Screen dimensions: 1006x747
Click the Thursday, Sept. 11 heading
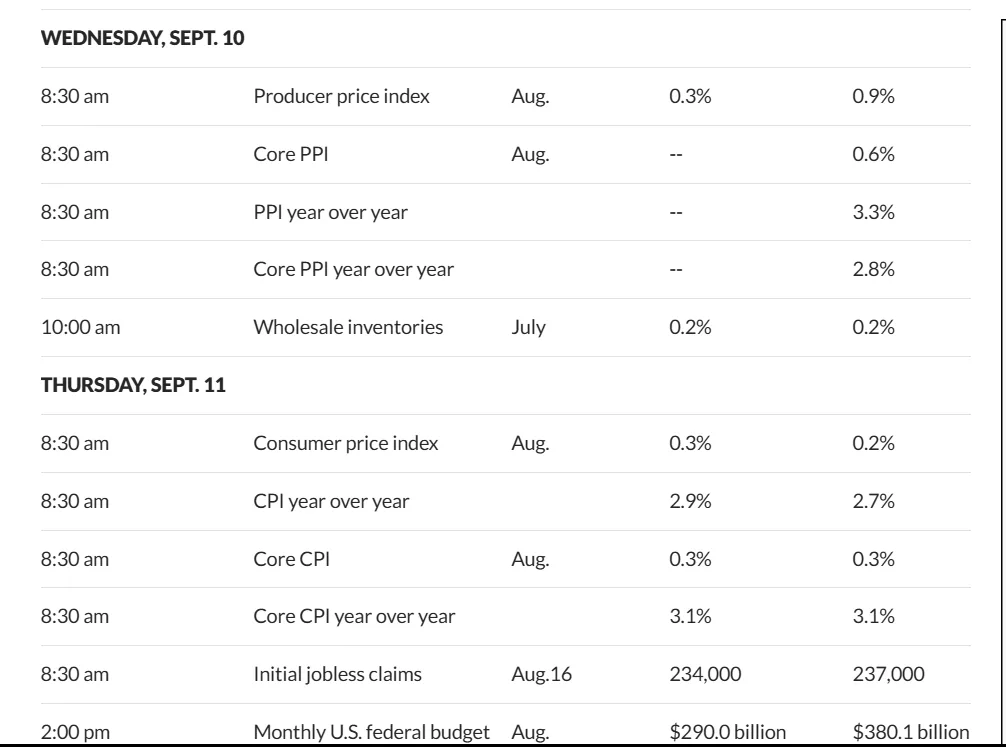pyautogui.click(x=133, y=385)
